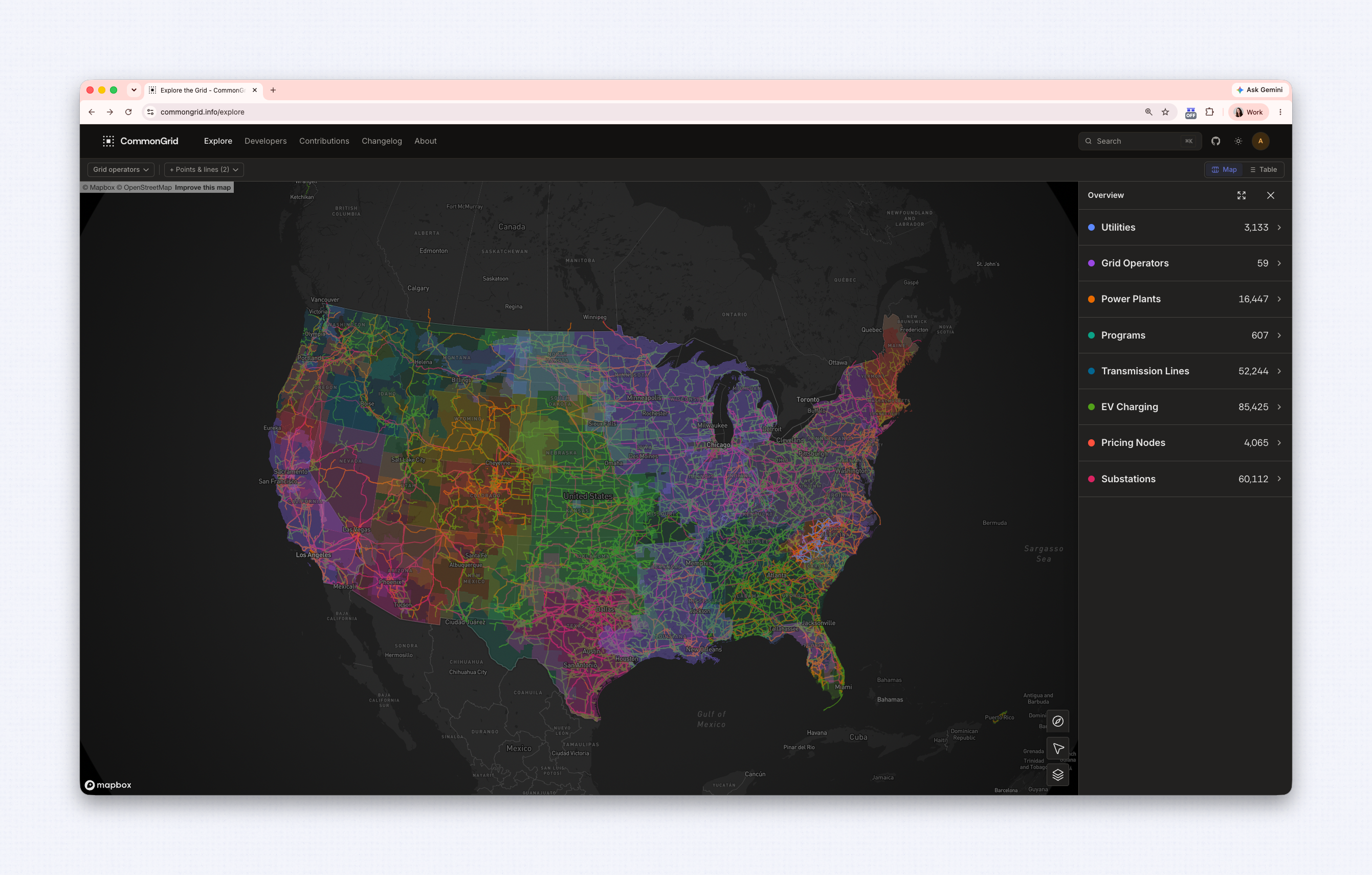Click the OpenStreetMap attribution link

pyautogui.click(x=144, y=187)
